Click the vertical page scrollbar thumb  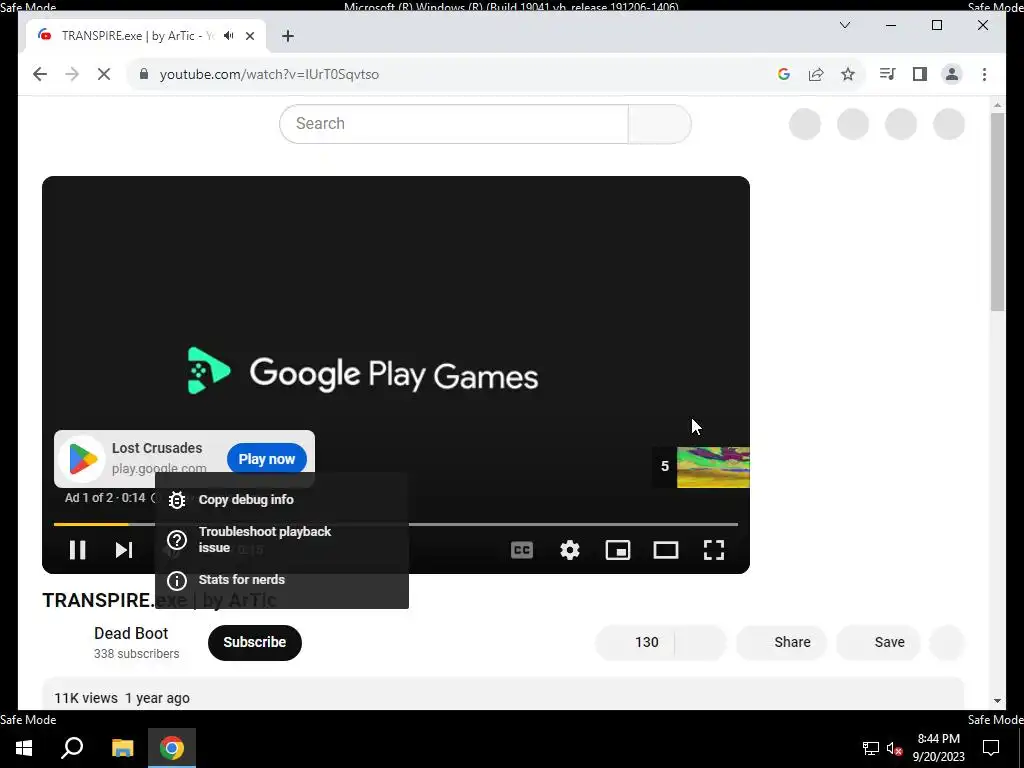(x=997, y=212)
